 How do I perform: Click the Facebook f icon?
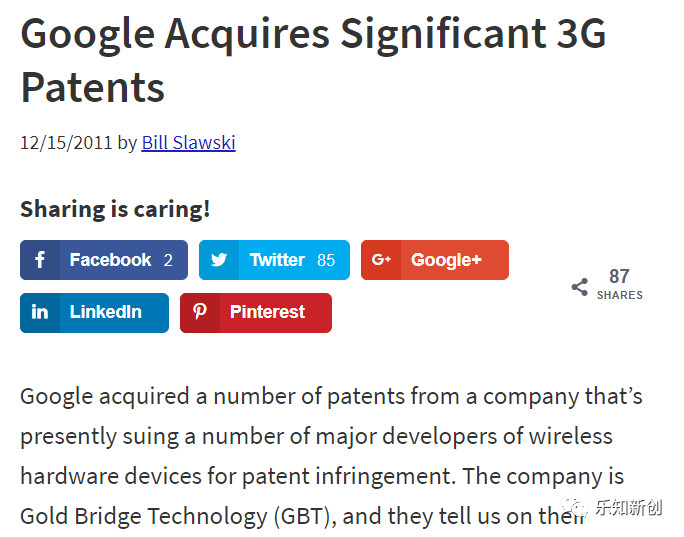pos(40,260)
